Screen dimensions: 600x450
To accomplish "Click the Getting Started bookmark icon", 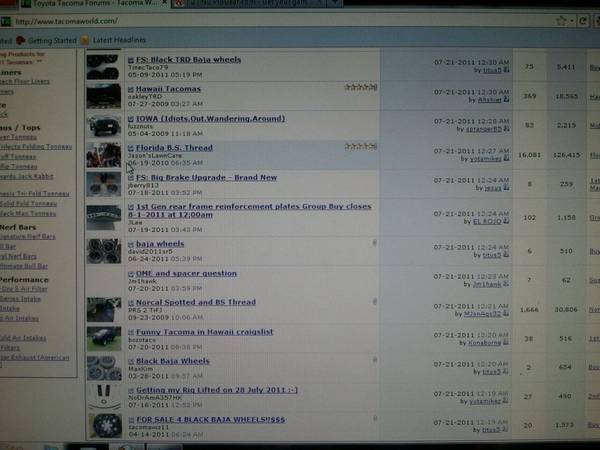I will click(x=21, y=40).
